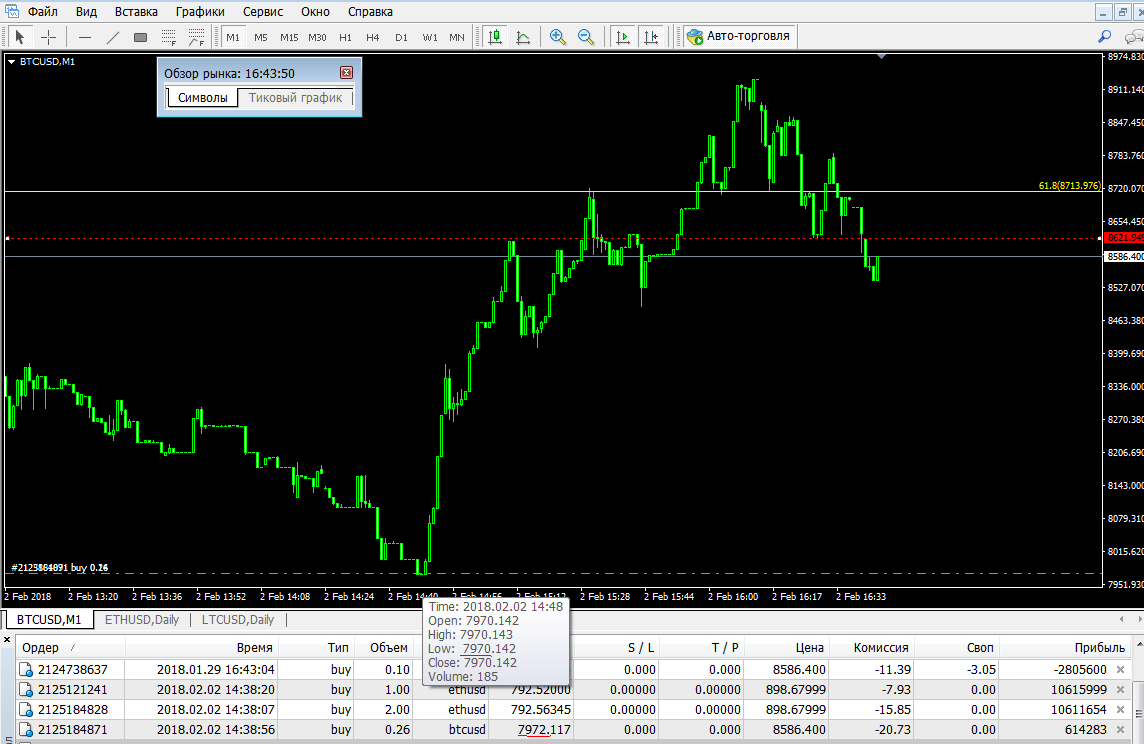This screenshot has height=744, width=1144.
Task: Open the Сервис menu
Action: pos(263,12)
